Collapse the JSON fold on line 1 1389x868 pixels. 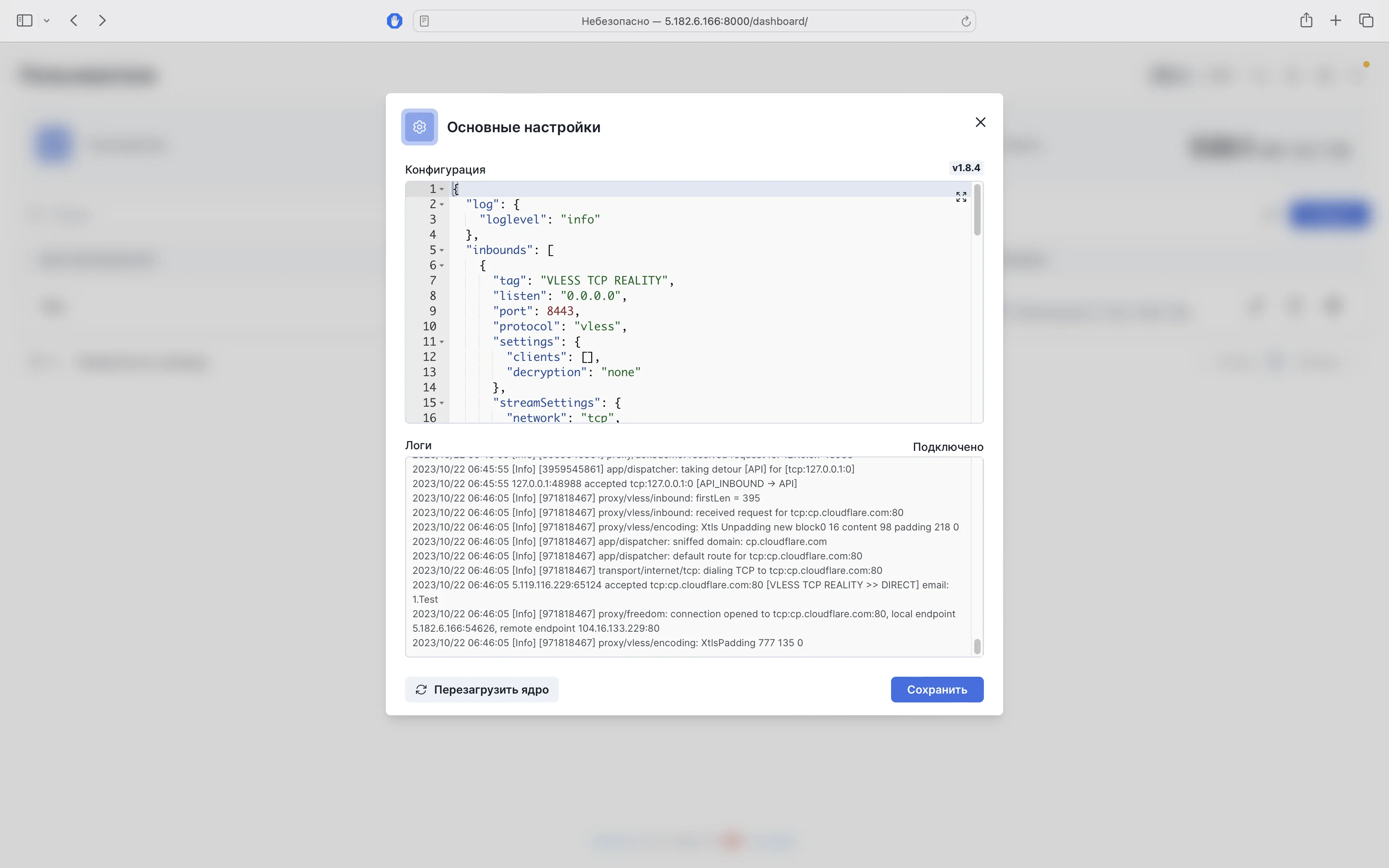tap(443, 188)
